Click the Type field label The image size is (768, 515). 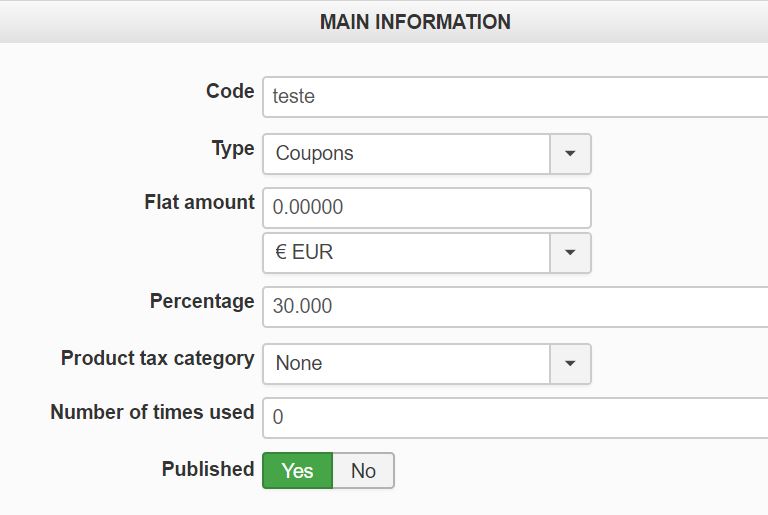(233, 148)
